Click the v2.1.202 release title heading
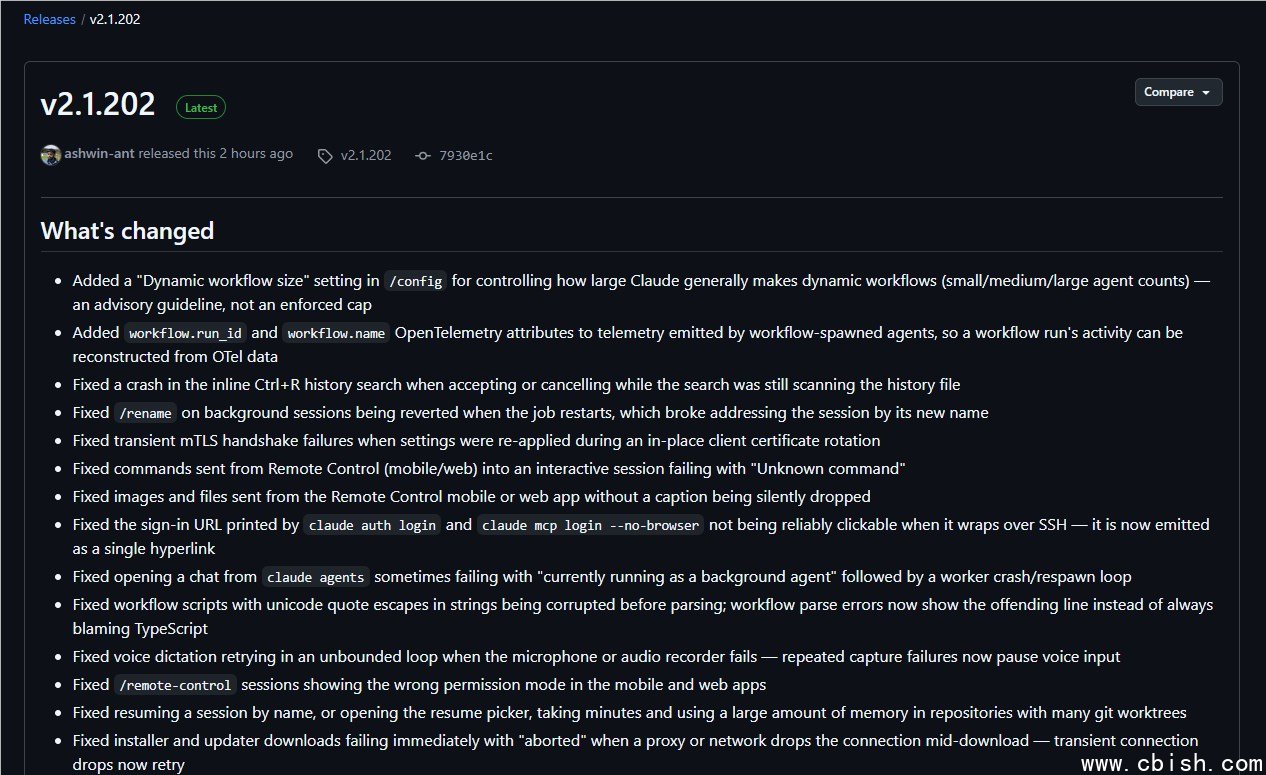1266x775 pixels. click(x=98, y=104)
